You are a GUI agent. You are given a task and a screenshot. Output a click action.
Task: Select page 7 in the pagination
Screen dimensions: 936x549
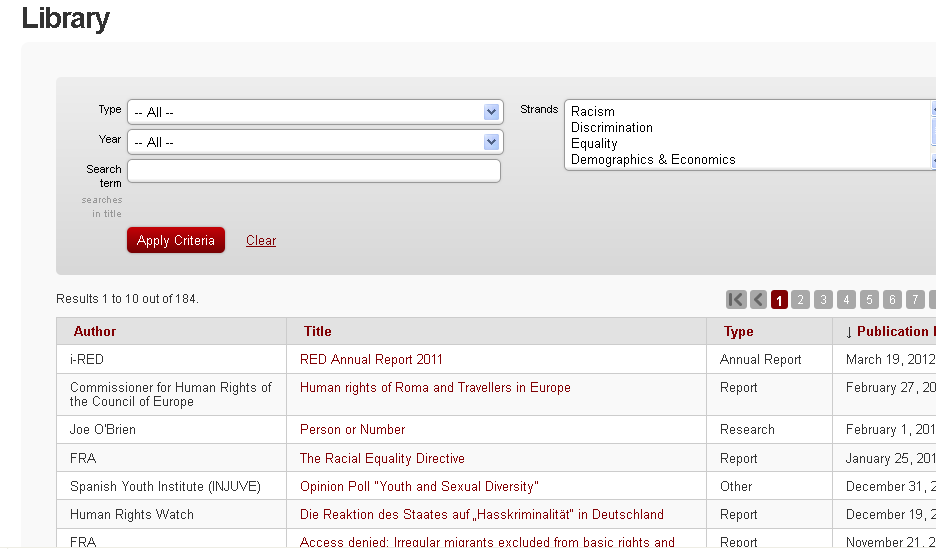915,299
